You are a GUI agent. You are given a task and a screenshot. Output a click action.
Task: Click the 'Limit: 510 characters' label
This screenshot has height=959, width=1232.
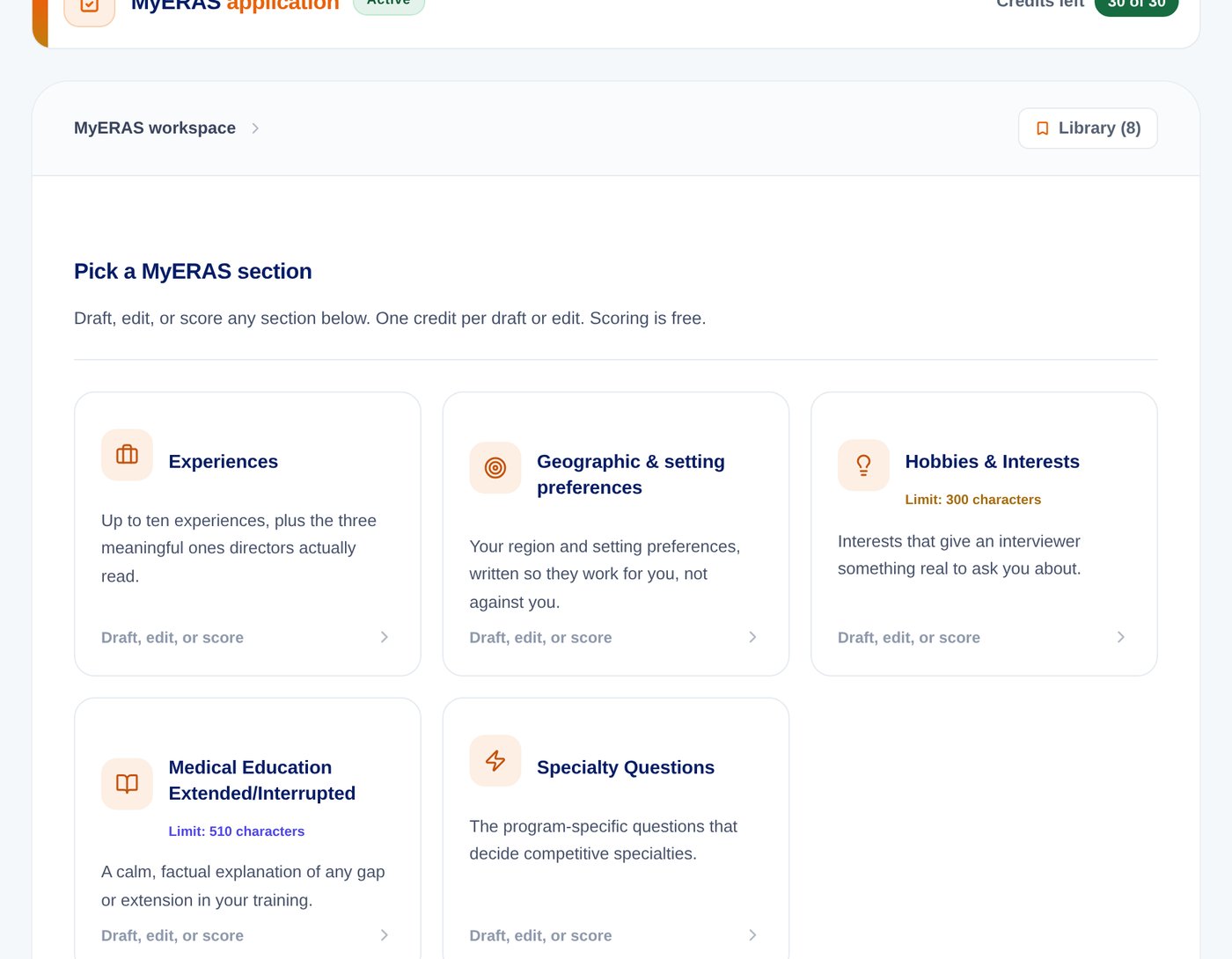tap(237, 831)
